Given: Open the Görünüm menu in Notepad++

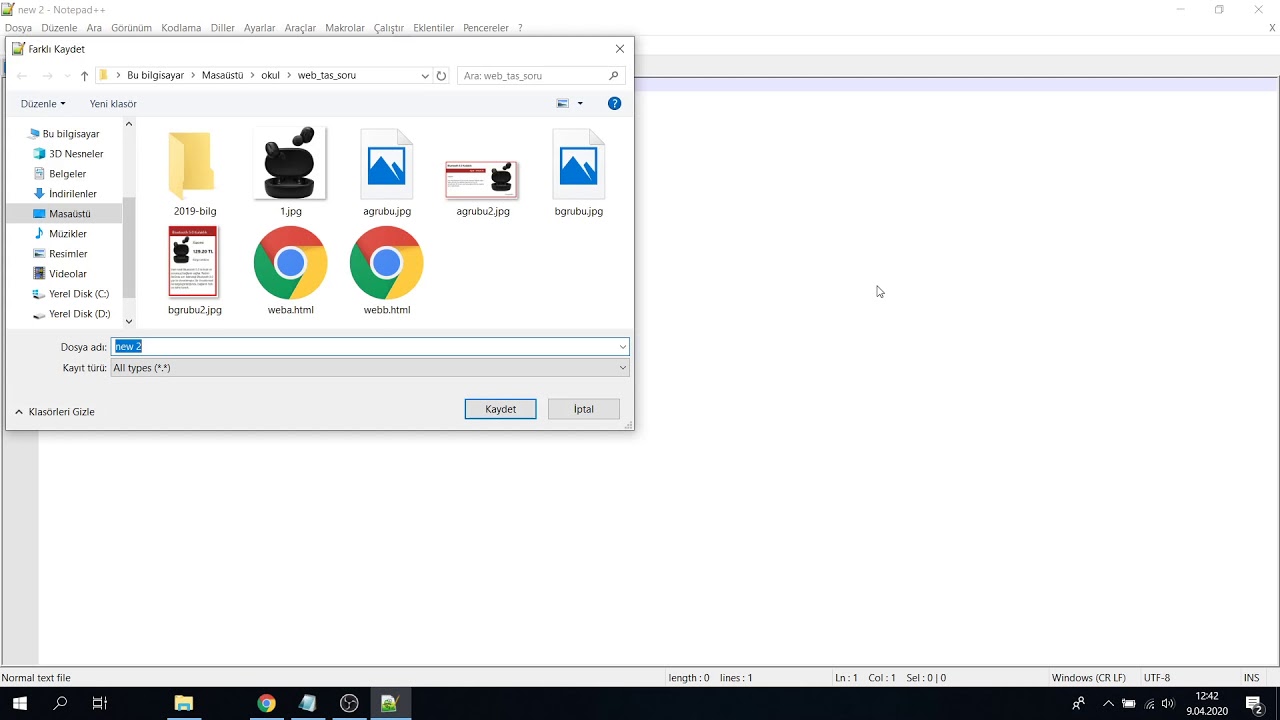Looking at the screenshot, I should point(131,28).
